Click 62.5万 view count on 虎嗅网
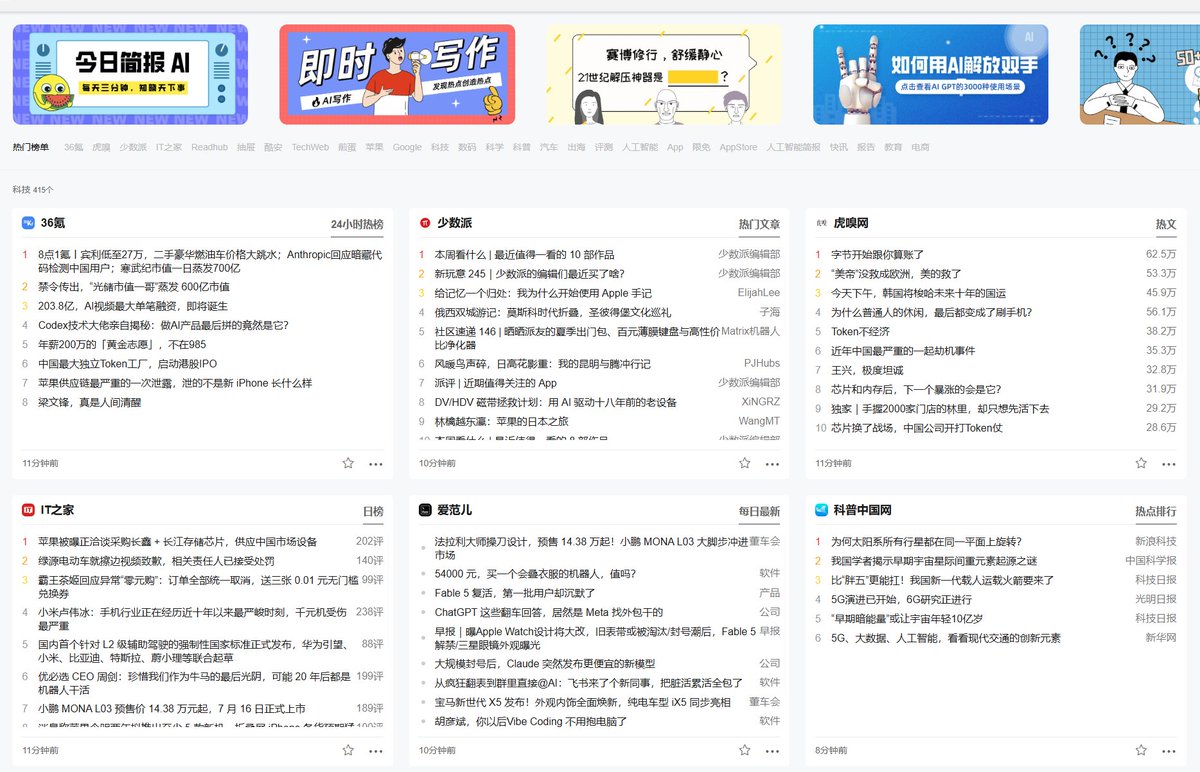Viewport: 1200px width, 772px height. [1161, 255]
